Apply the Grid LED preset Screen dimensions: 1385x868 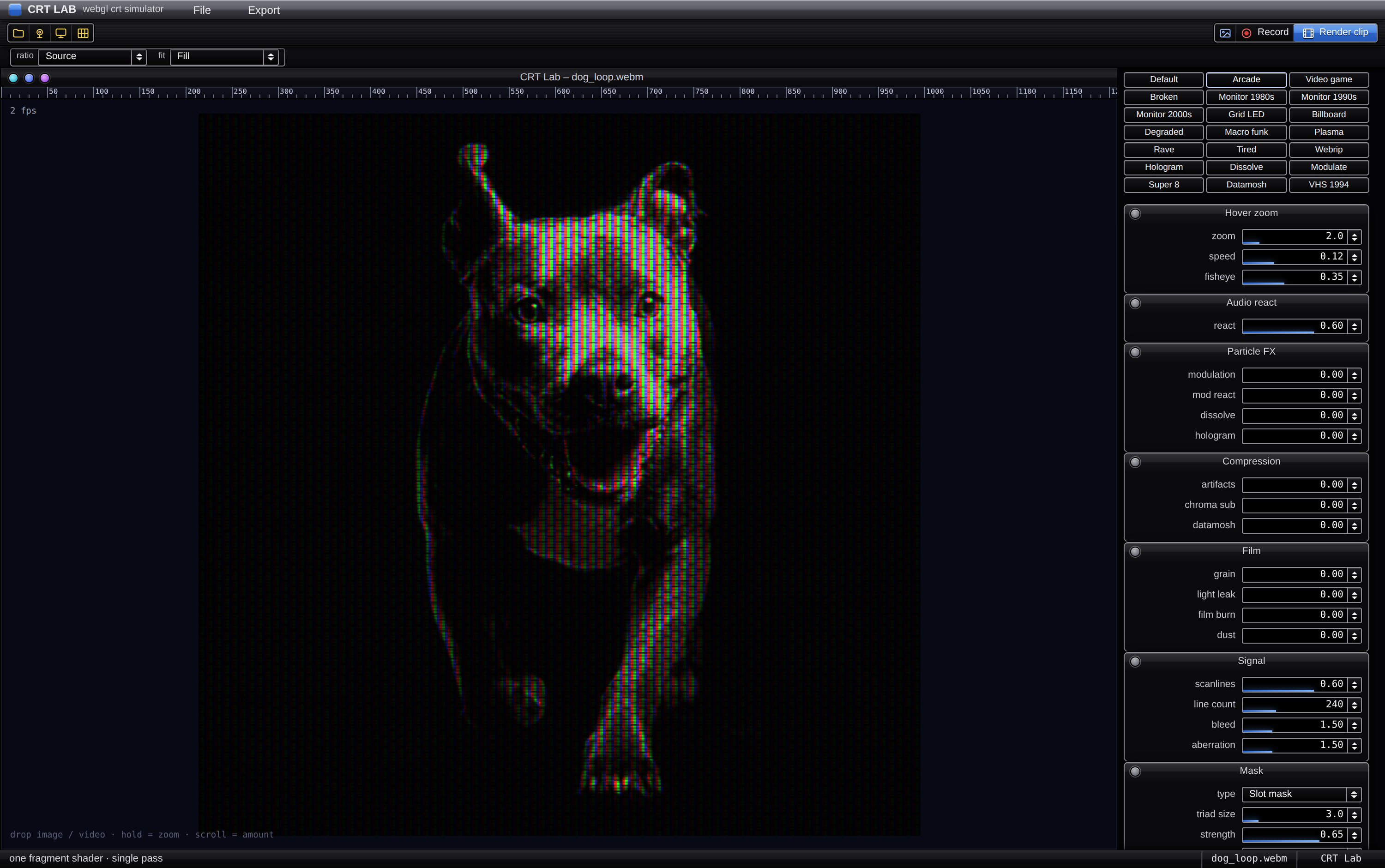click(x=1246, y=114)
